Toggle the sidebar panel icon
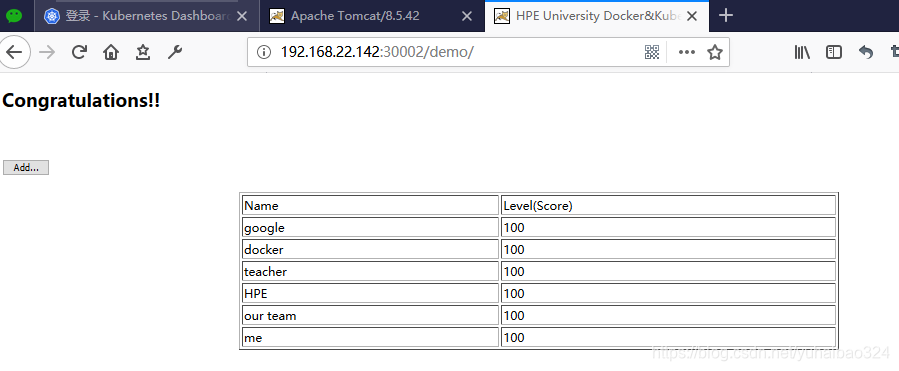This screenshot has height=371, width=899. tap(834, 52)
